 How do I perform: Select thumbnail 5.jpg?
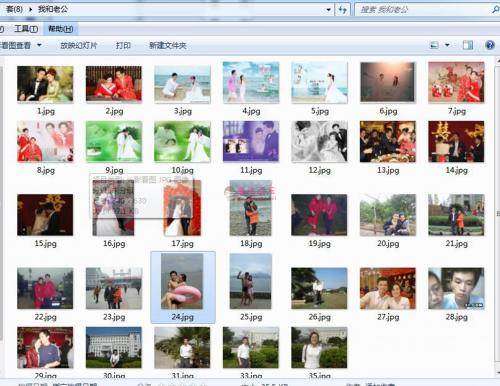[319, 82]
